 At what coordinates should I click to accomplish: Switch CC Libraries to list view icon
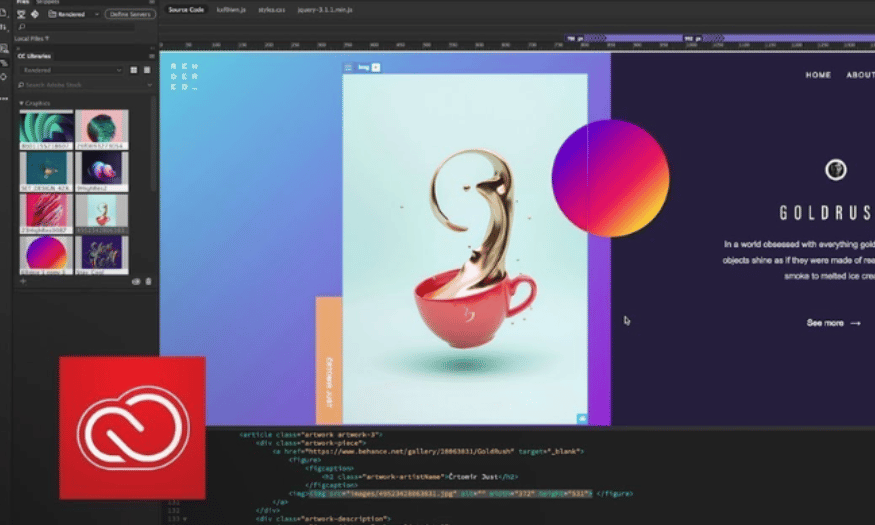[x=147, y=70]
